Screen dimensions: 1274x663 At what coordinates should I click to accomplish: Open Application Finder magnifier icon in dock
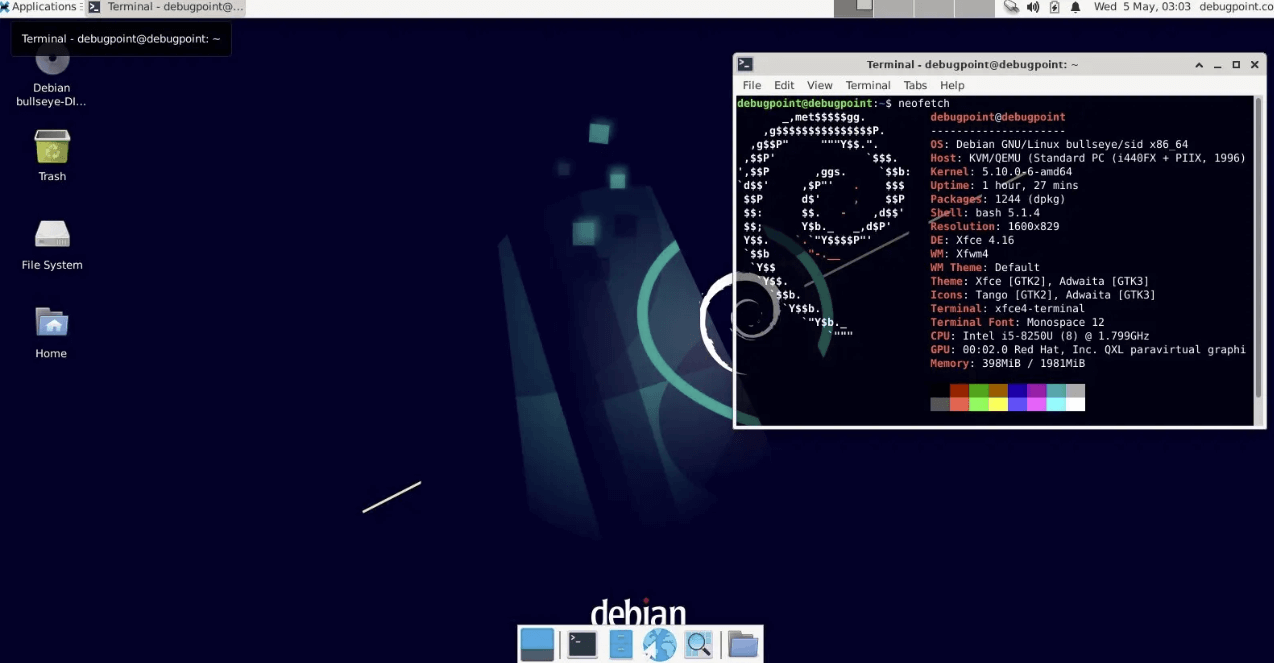698,645
